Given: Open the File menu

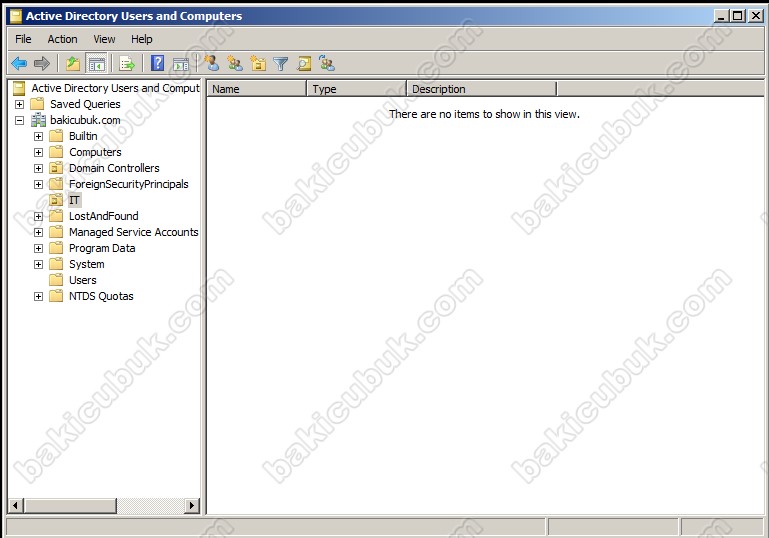Looking at the screenshot, I should point(23,39).
